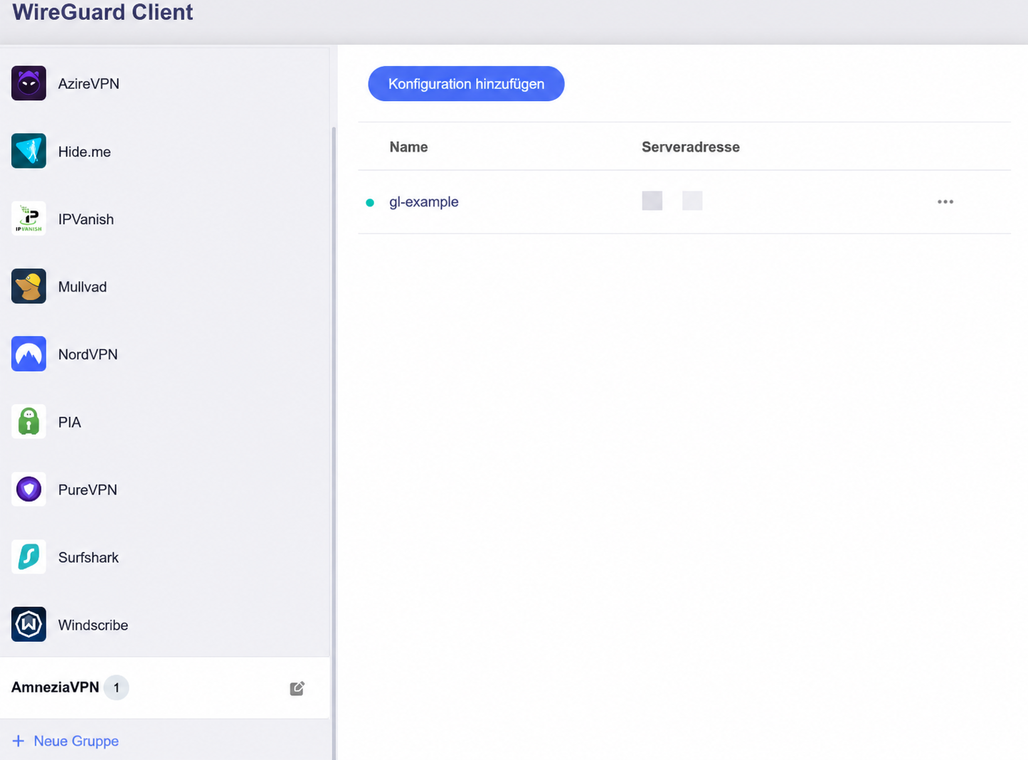This screenshot has width=1028, height=760.
Task: Click the PIA green padlock icon
Action: pyautogui.click(x=29, y=422)
